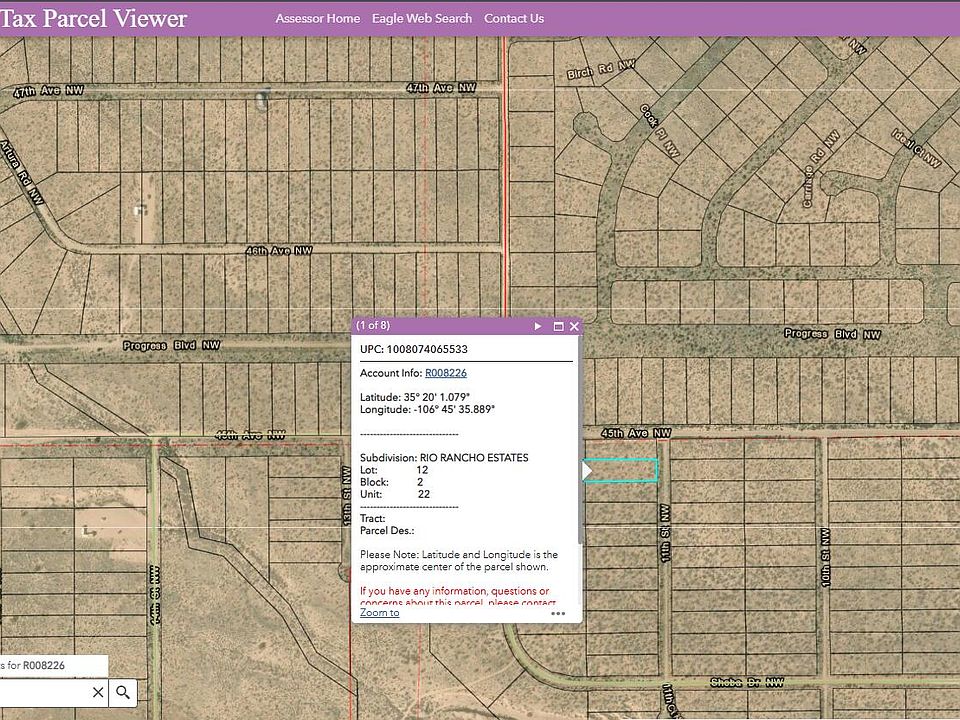Click the search input field

(x=44, y=692)
